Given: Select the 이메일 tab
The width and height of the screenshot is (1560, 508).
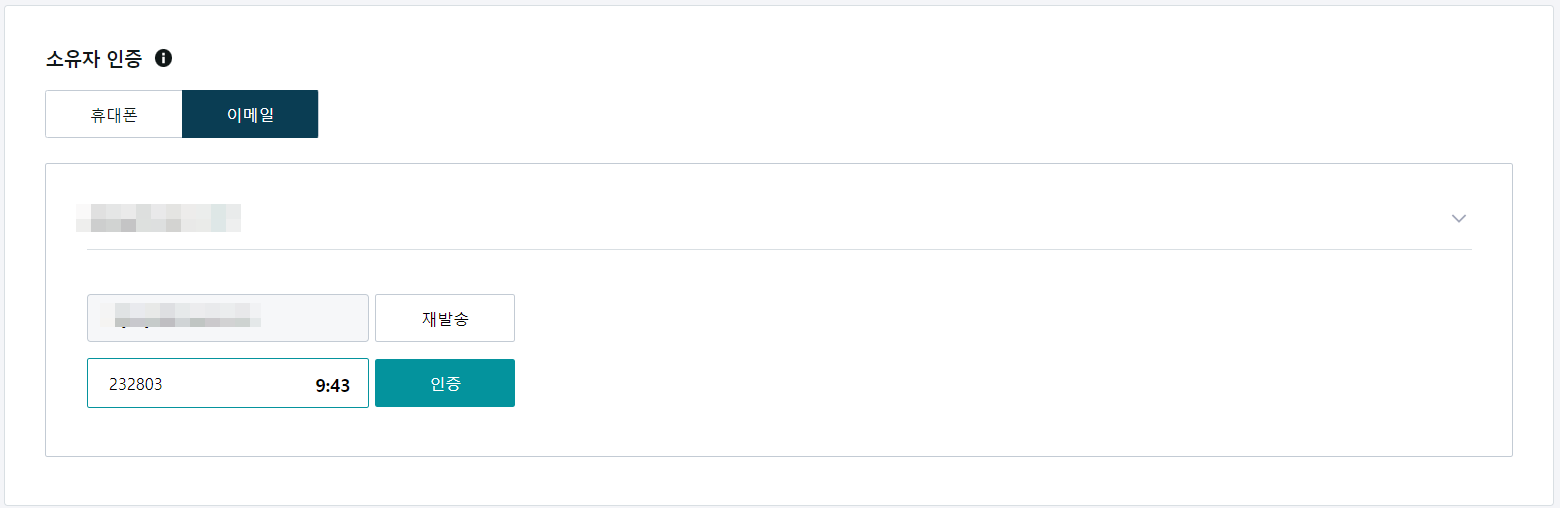Looking at the screenshot, I should pyautogui.click(x=250, y=114).
